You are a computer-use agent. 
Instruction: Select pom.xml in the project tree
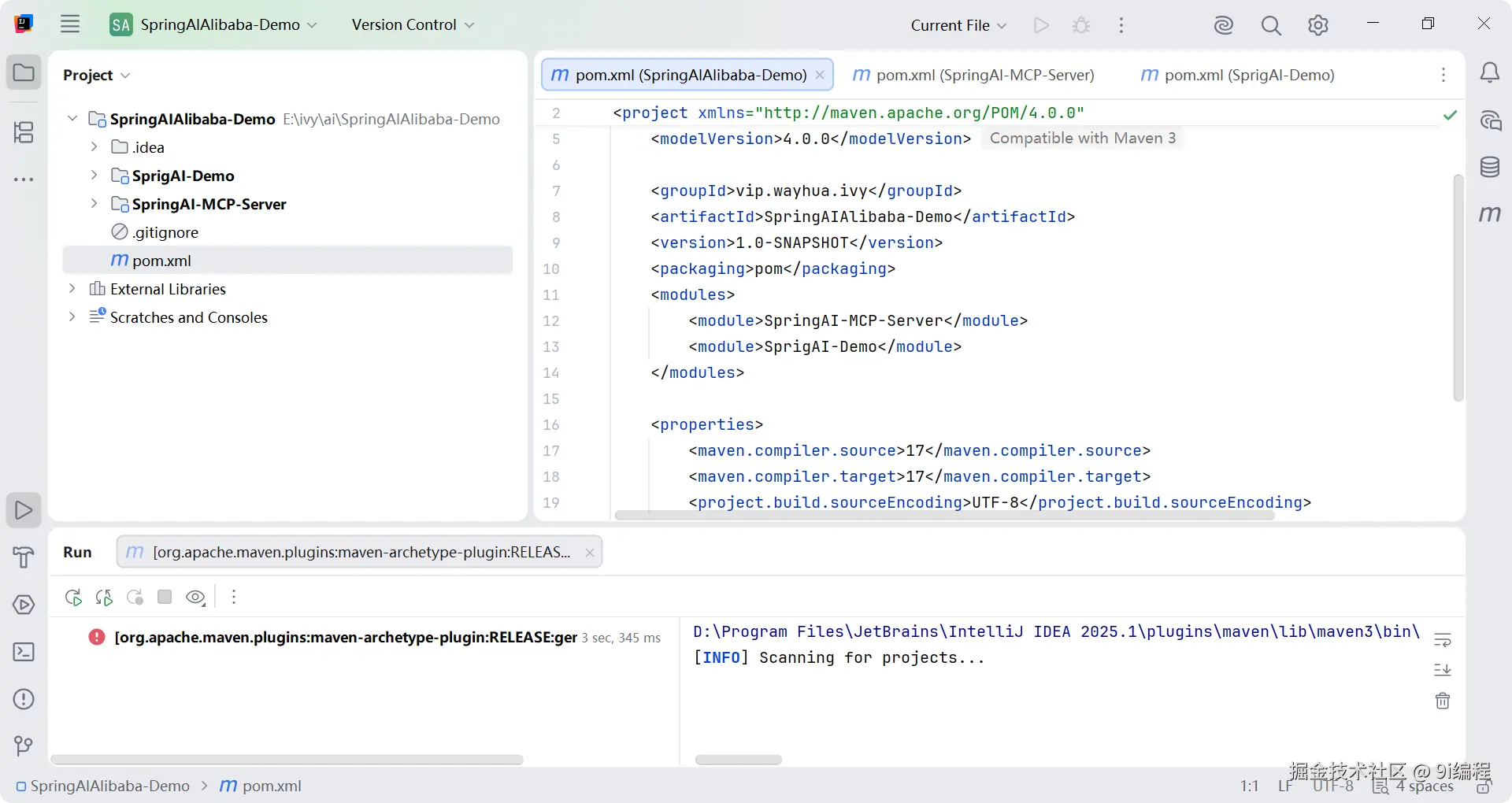(x=287, y=260)
